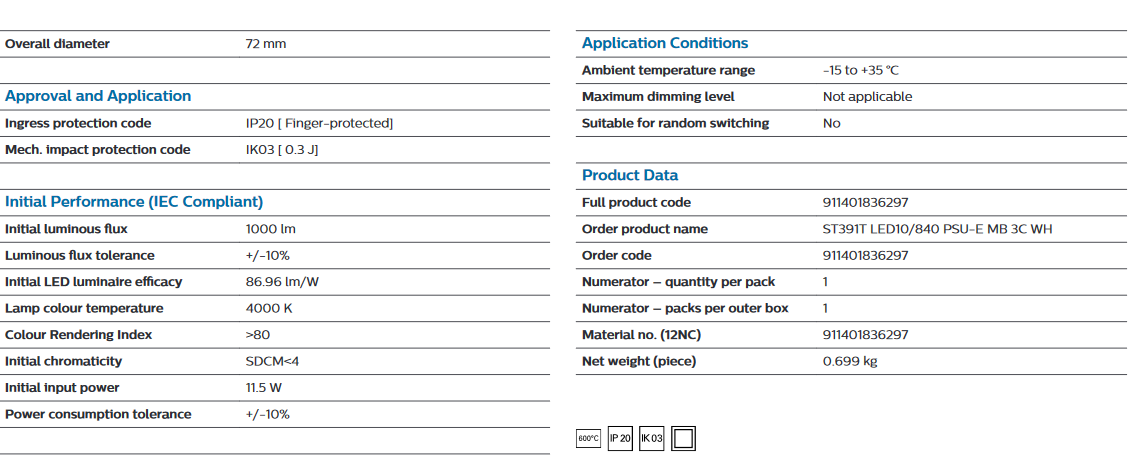This screenshot has width=1130, height=472.
Task: Click the SDCM<4 chromaticity value
Action: (x=272, y=362)
